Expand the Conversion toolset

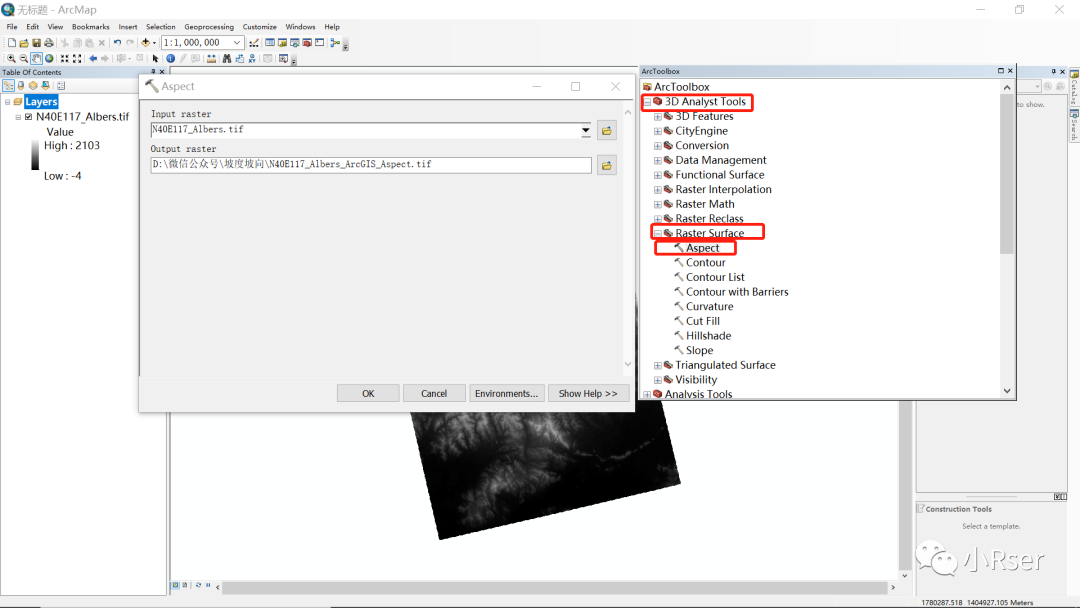(x=658, y=146)
